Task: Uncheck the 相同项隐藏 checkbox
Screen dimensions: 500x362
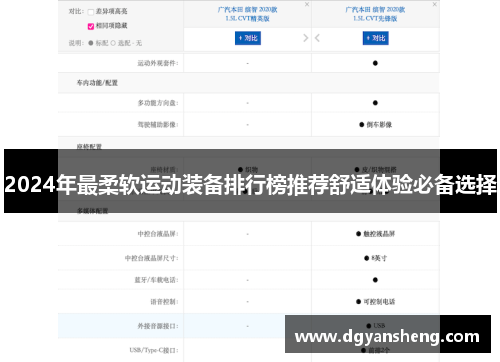Action: (x=91, y=26)
